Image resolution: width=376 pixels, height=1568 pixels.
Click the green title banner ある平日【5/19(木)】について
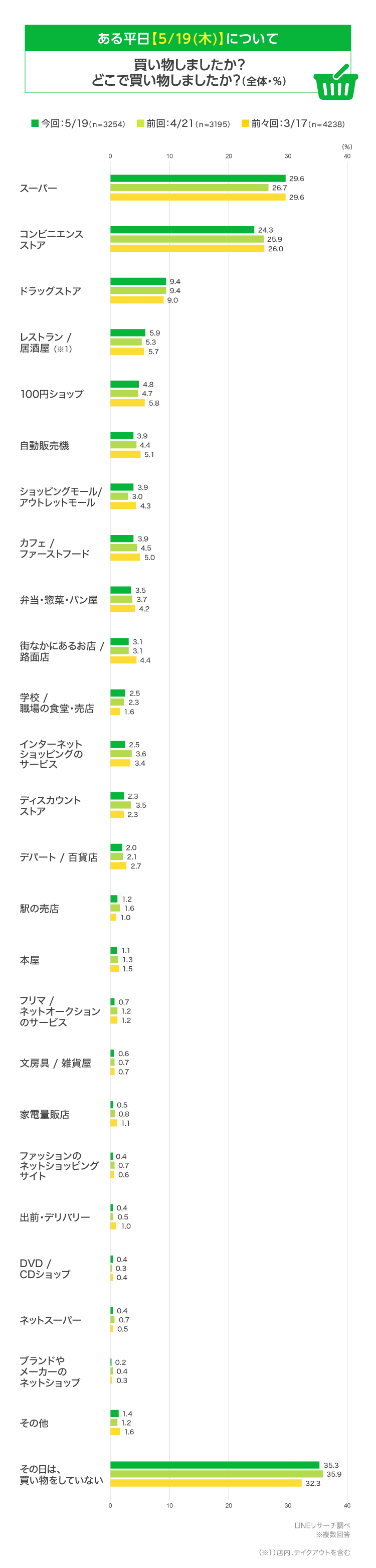[x=188, y=38]
